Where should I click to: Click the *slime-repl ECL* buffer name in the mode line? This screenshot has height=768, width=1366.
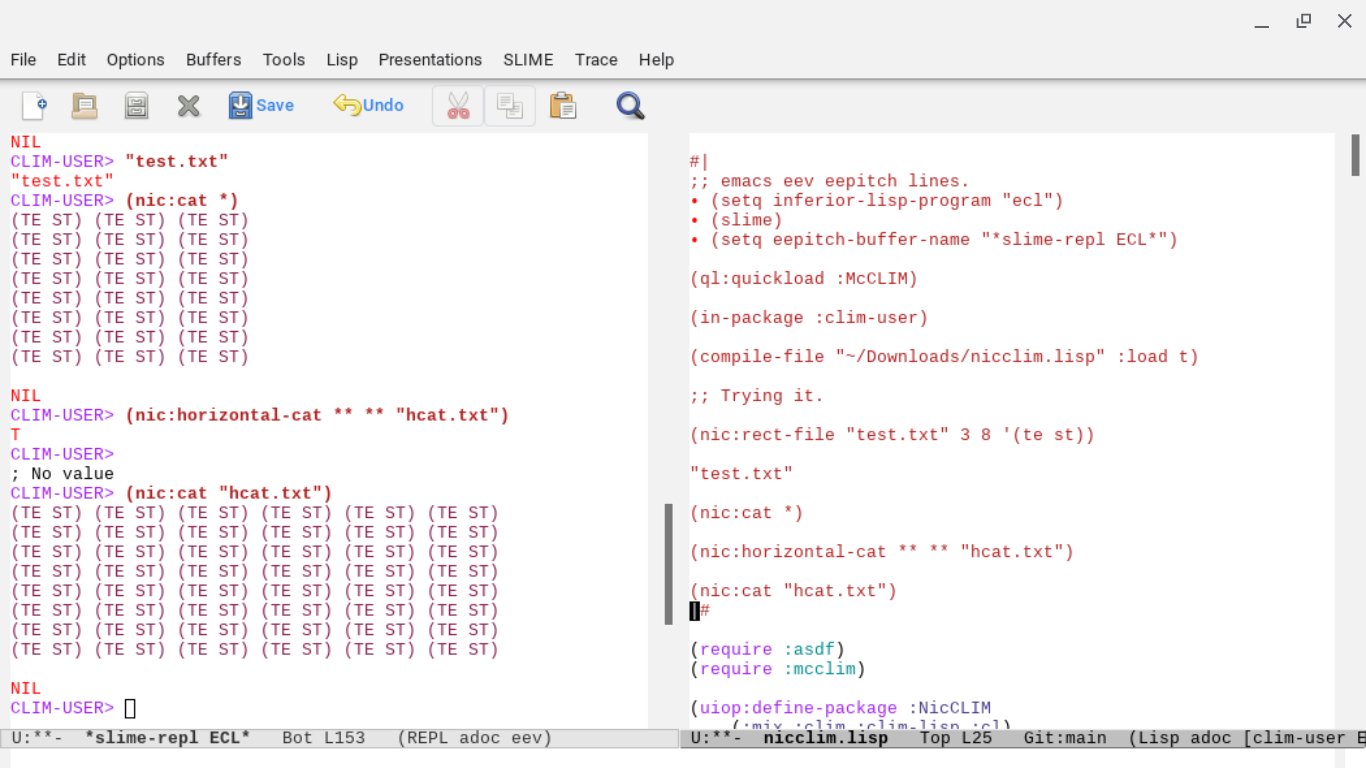tap(167, 738)
